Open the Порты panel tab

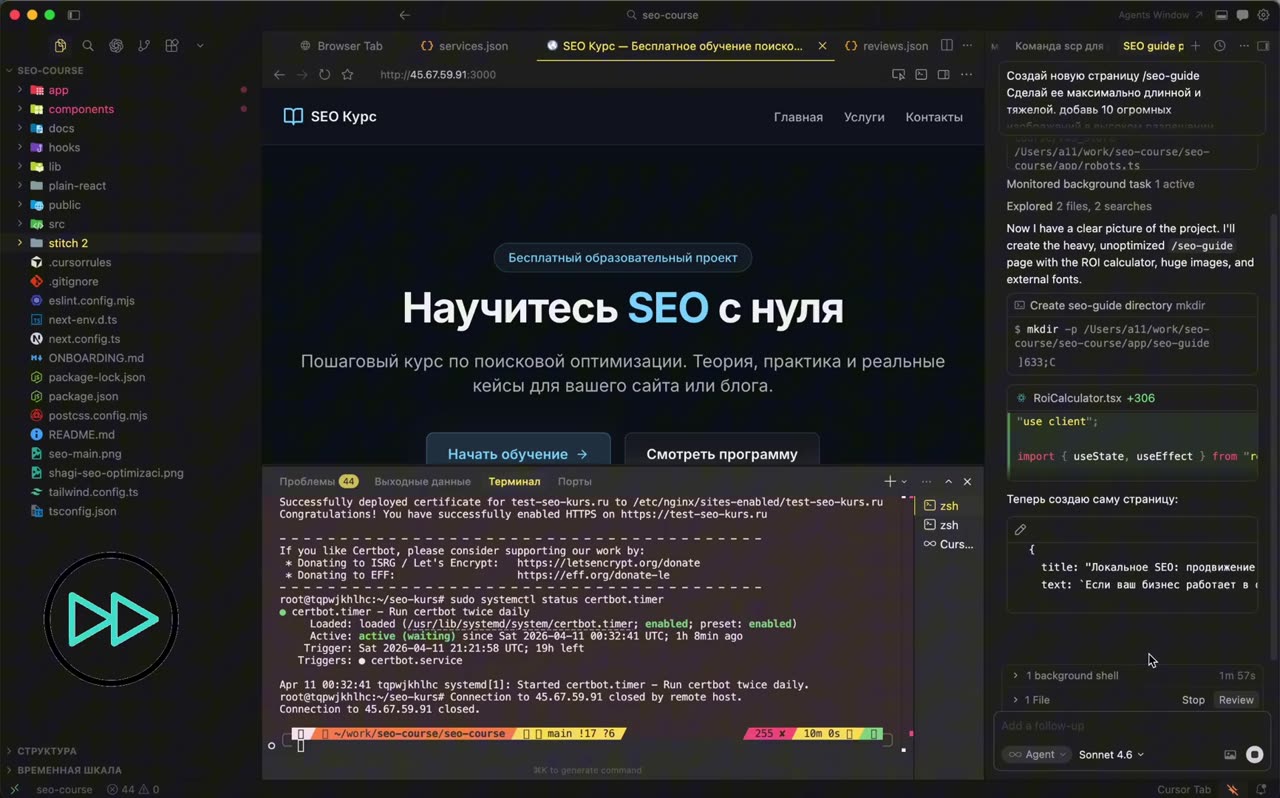(x=574, y=482)
